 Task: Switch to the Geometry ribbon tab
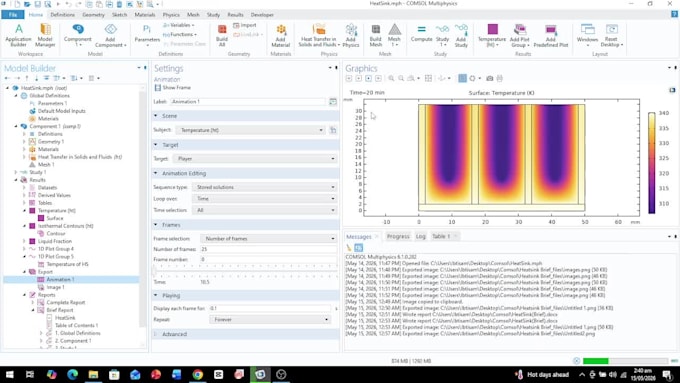93,15
